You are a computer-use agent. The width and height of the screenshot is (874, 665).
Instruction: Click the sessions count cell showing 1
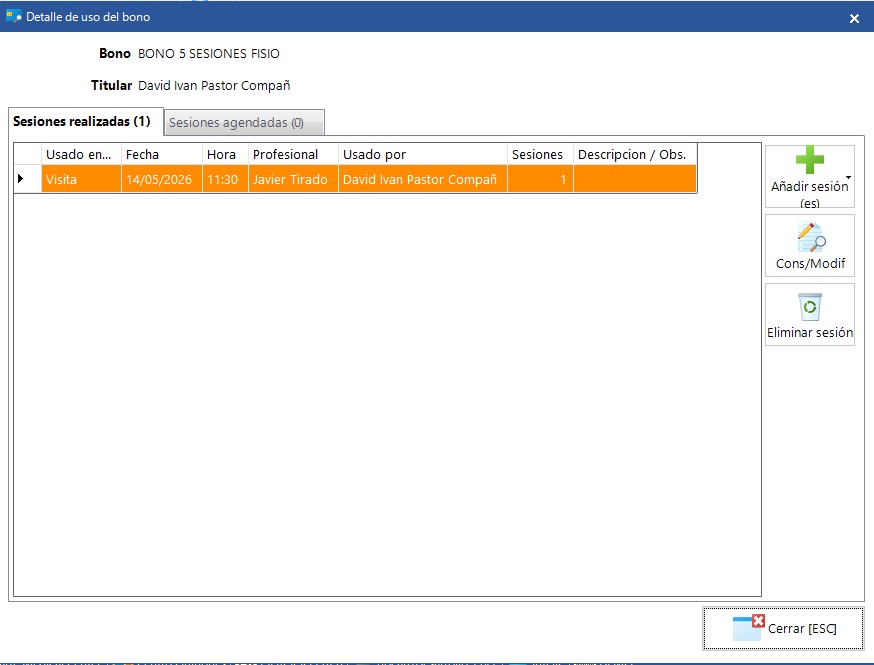tap(540, 179)
